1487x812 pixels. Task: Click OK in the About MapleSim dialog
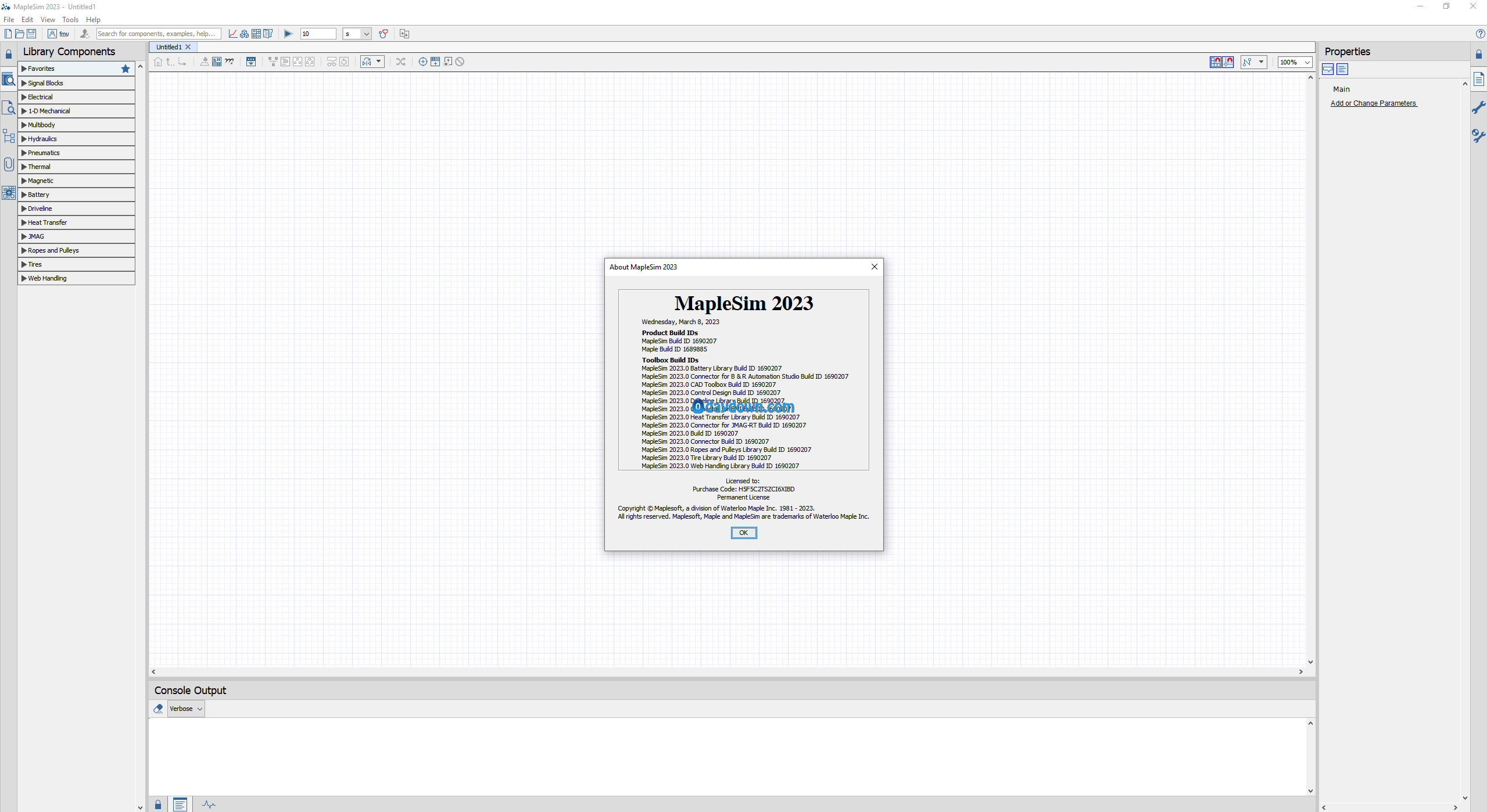pos(743,533)
